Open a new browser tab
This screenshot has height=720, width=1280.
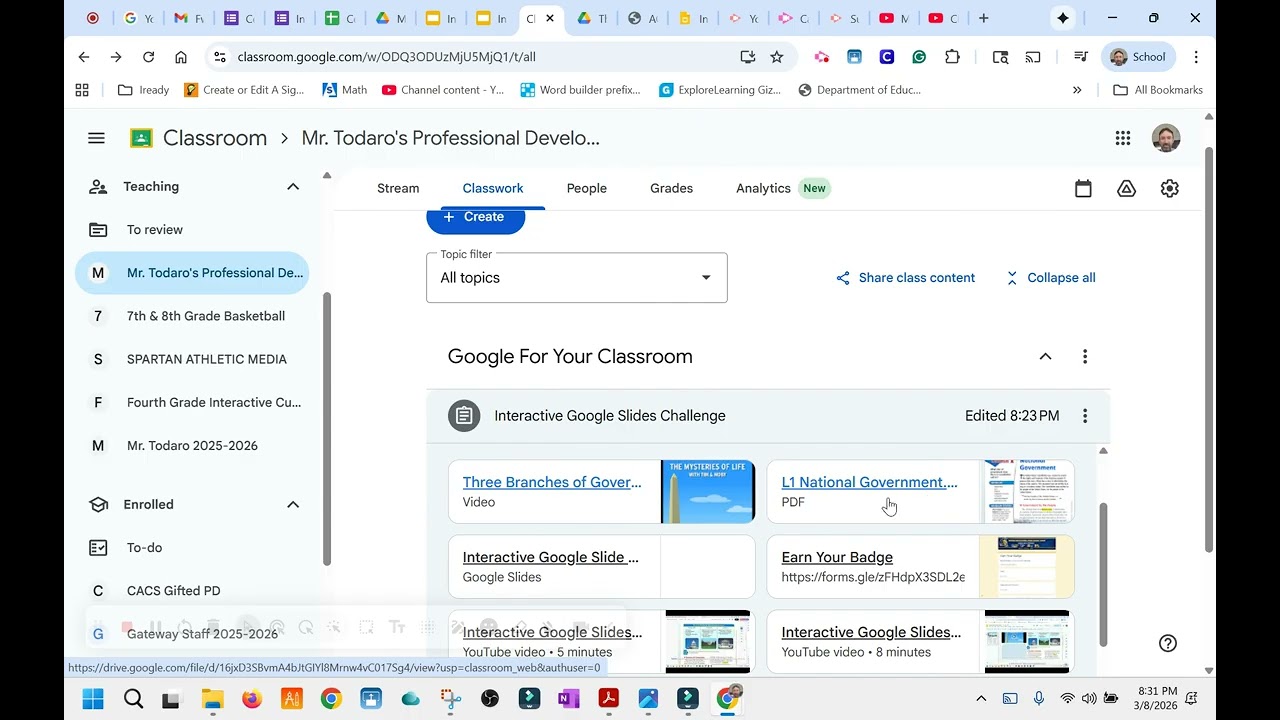click(984, 18)
